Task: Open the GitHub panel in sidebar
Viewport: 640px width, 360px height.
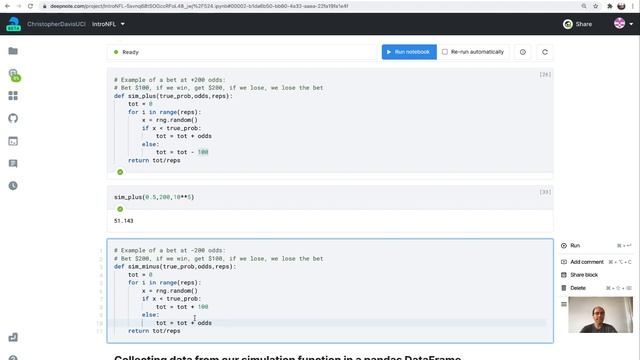Action: [x=13, y=118]
